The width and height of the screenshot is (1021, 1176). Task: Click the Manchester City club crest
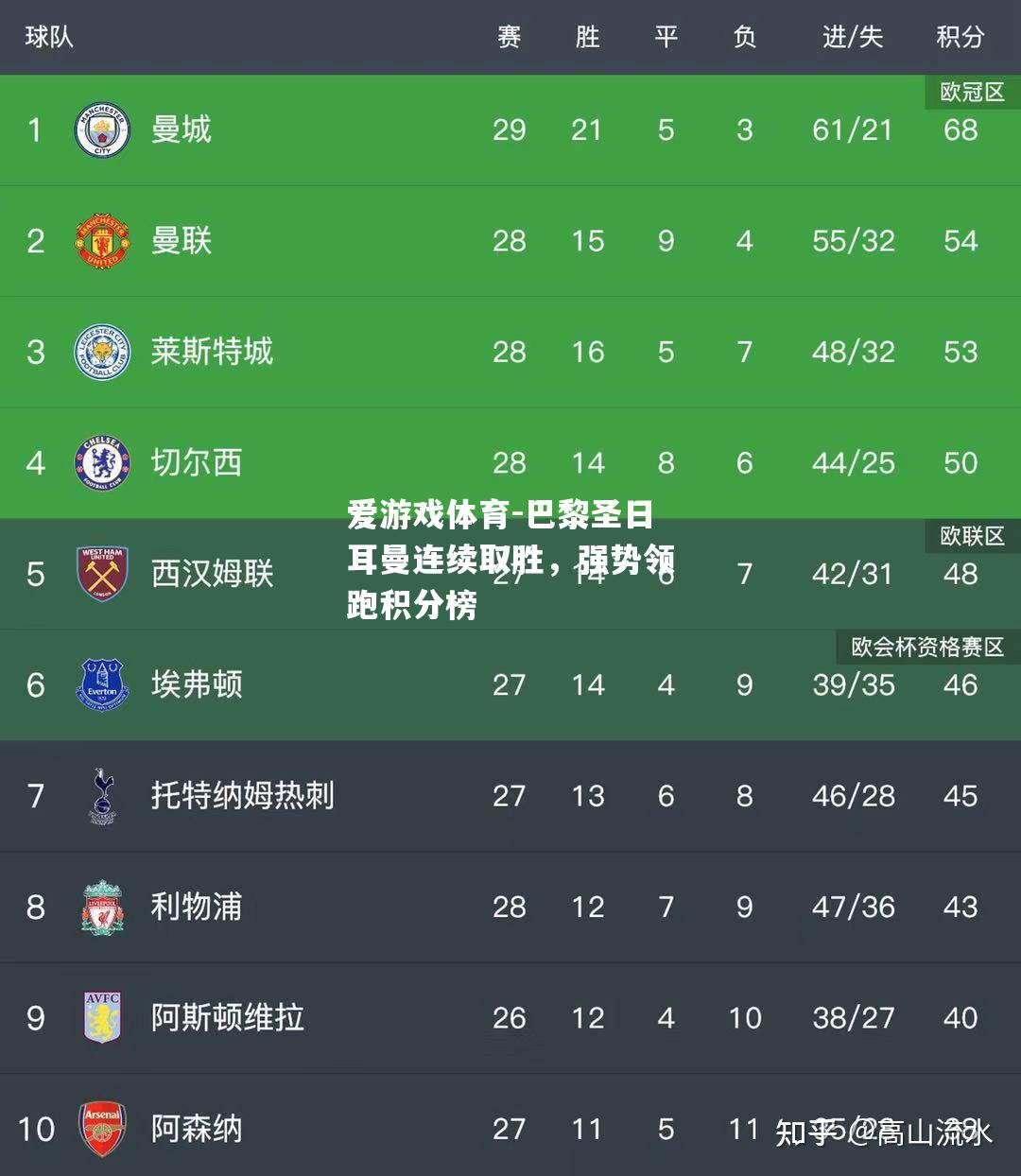click(x=102, y=130)
